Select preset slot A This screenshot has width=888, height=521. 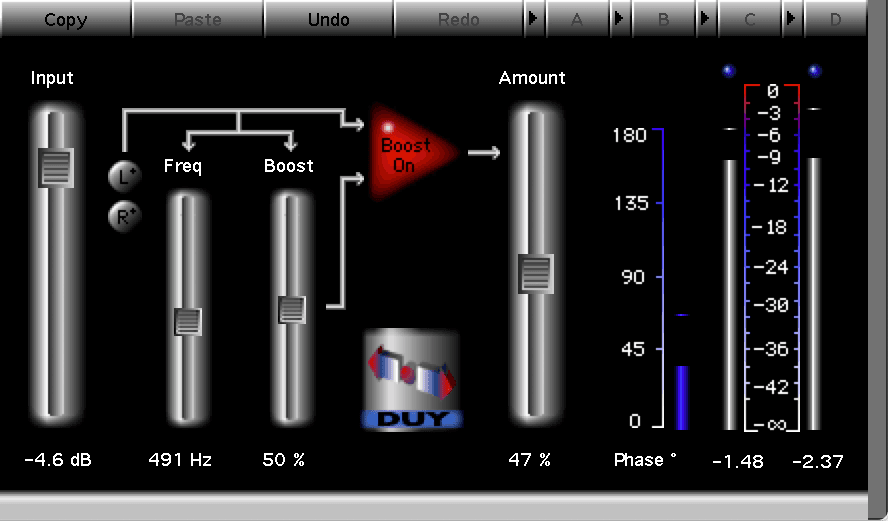tap(577, 18)
